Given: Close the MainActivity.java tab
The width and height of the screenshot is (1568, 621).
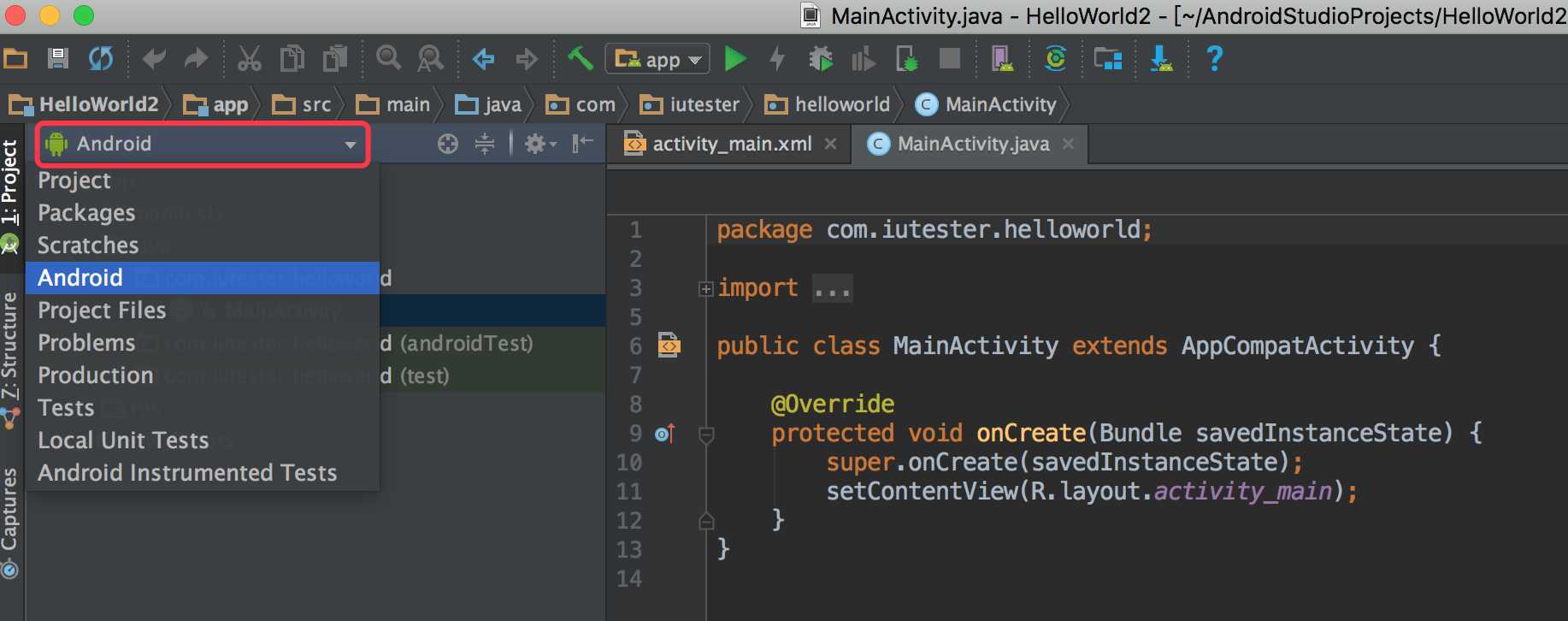Looking at the screenshot, I should (x=1068, y=144).
